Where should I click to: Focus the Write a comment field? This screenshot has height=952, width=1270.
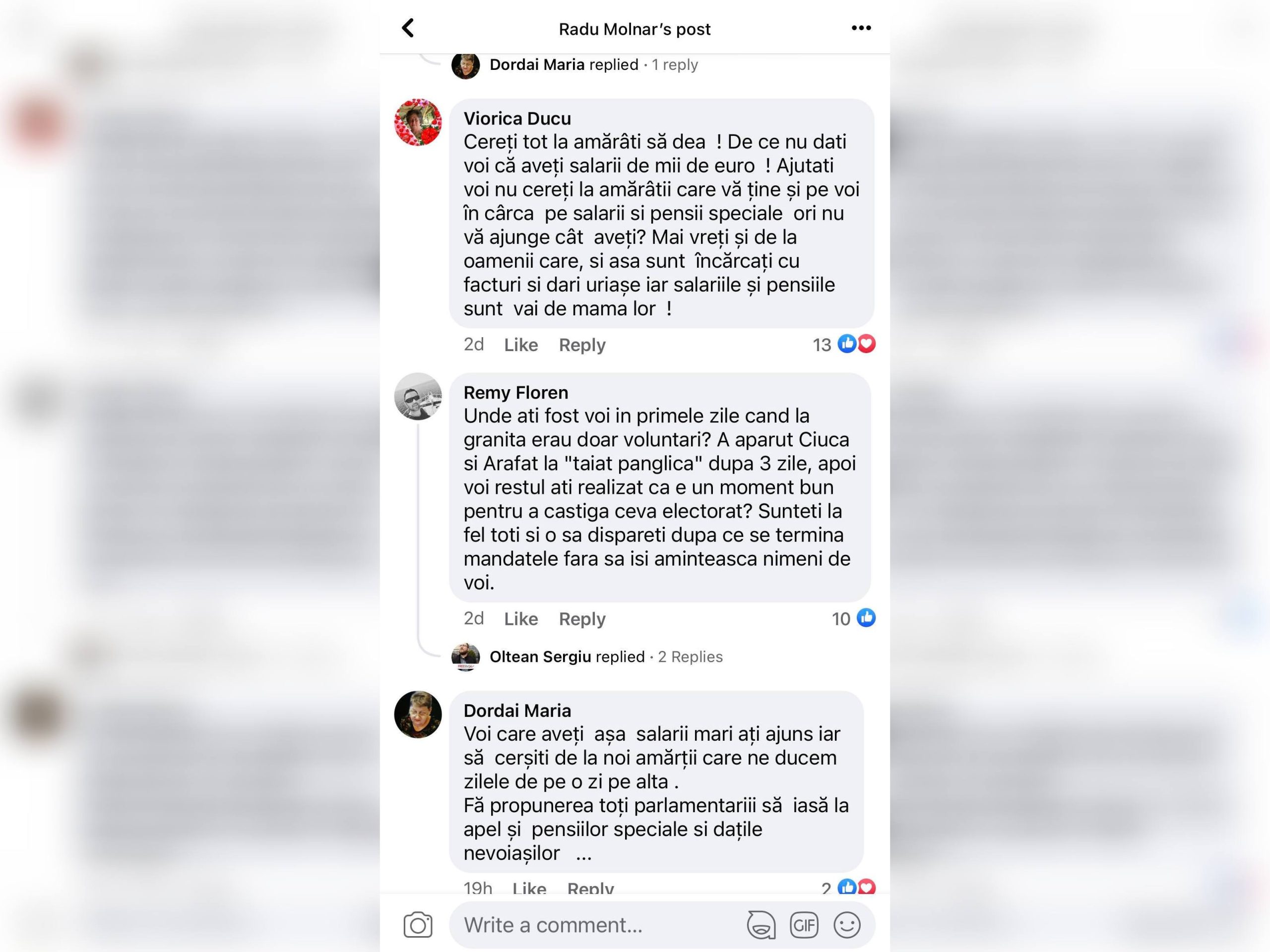pyautogui.click(x=597, y=925)
